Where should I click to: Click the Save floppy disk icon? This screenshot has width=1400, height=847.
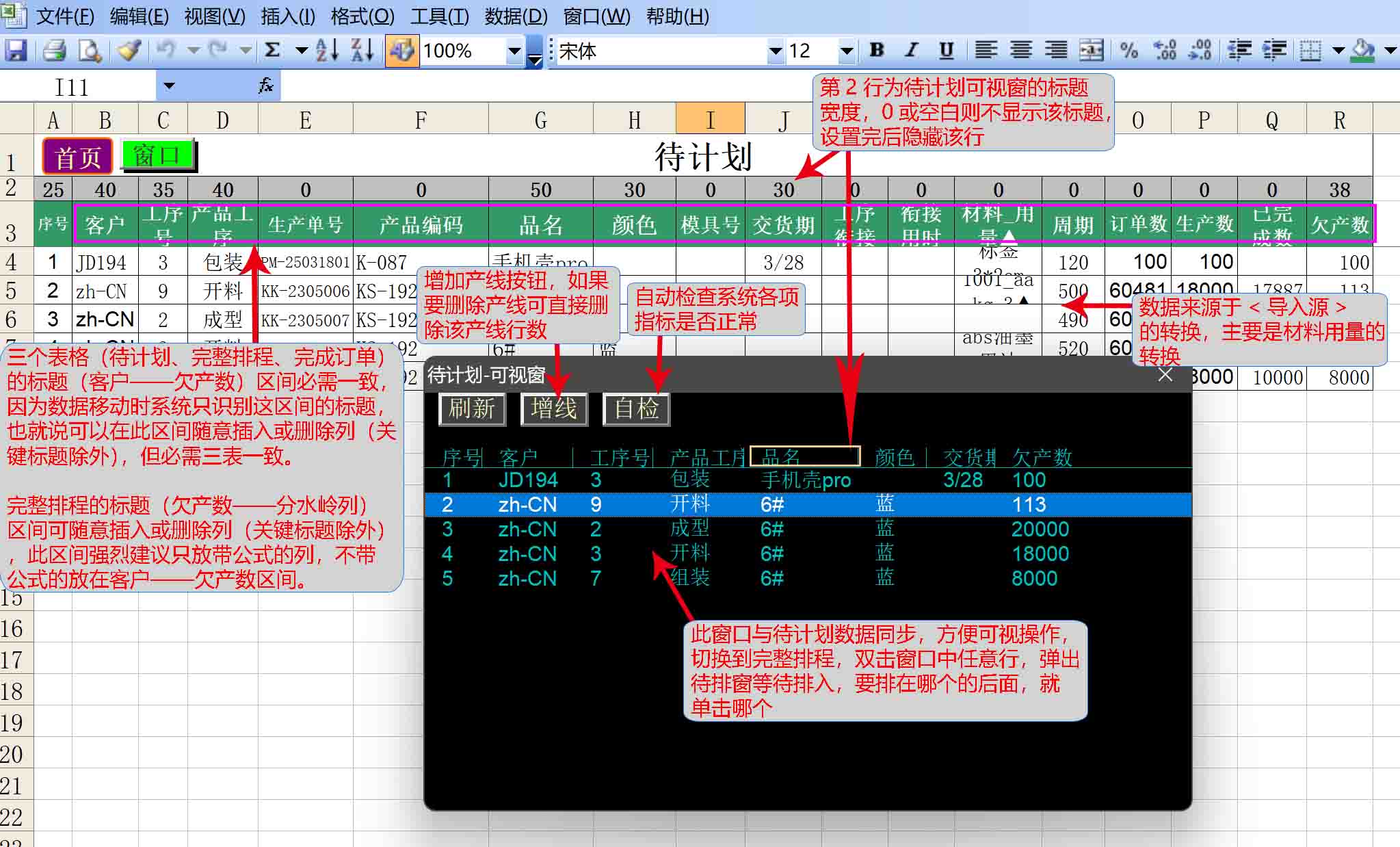[15, 50]
